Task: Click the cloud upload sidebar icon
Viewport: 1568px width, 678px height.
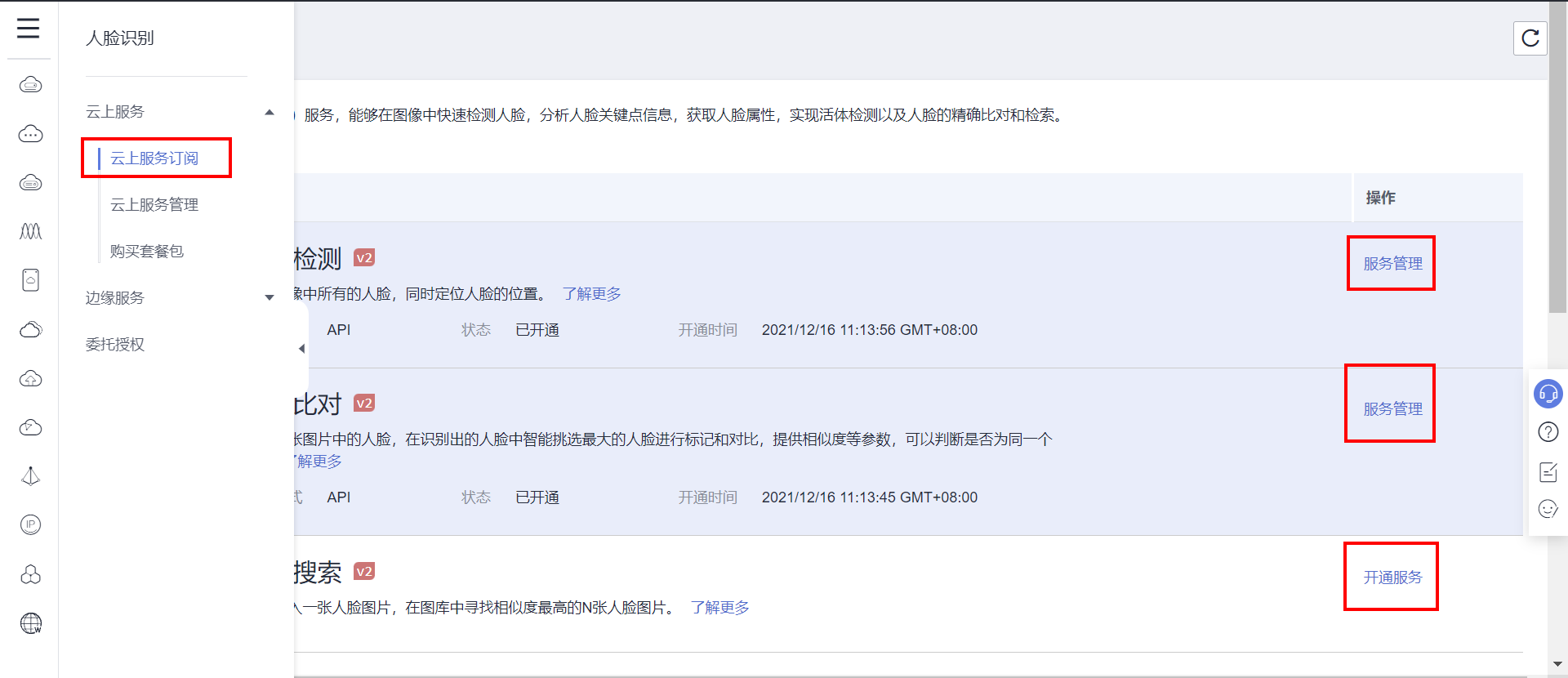Action: tap(30, 378)
